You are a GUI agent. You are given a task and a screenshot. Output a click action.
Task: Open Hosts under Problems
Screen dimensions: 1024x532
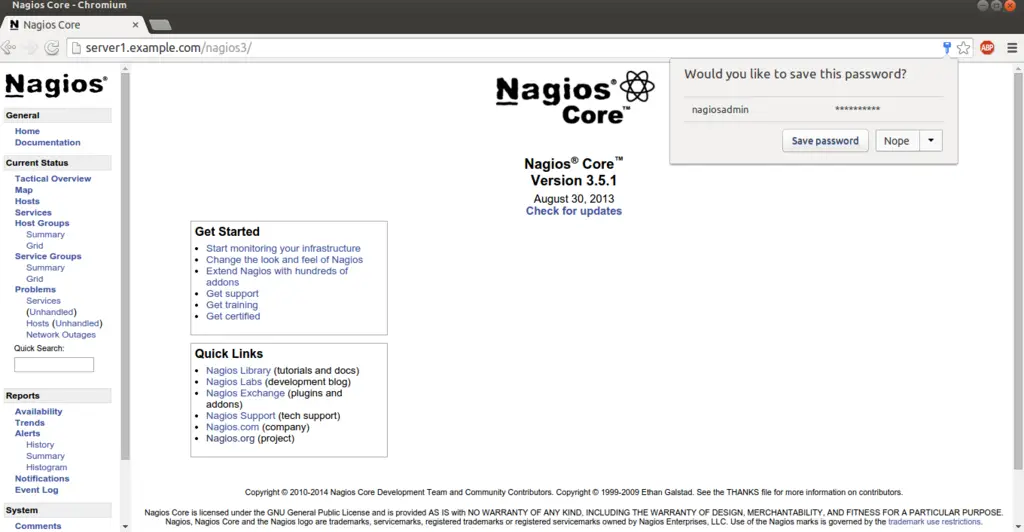(x=37, y=323)
